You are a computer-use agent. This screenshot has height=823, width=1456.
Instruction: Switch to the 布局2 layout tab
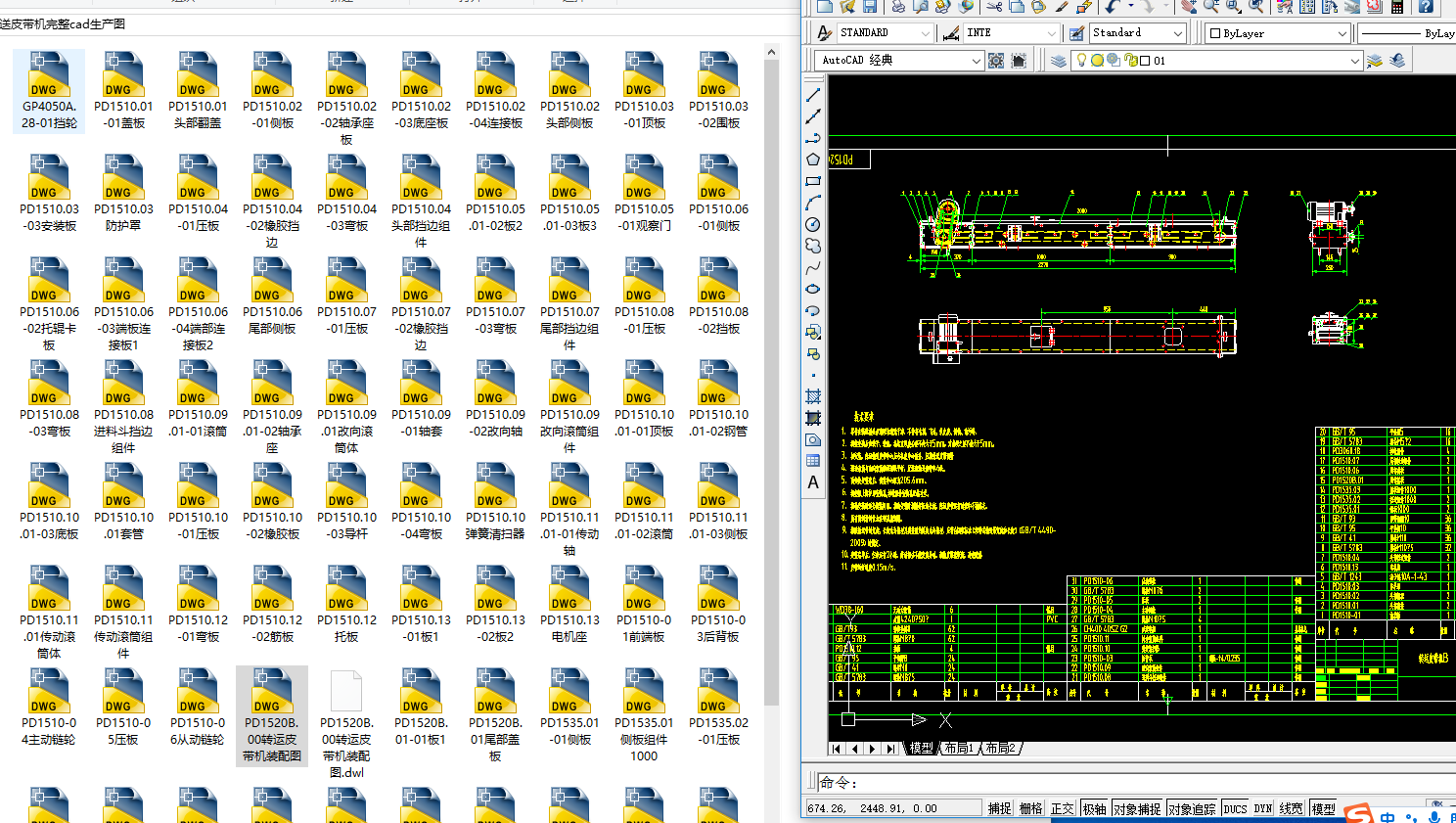(x=1000, y=749)
